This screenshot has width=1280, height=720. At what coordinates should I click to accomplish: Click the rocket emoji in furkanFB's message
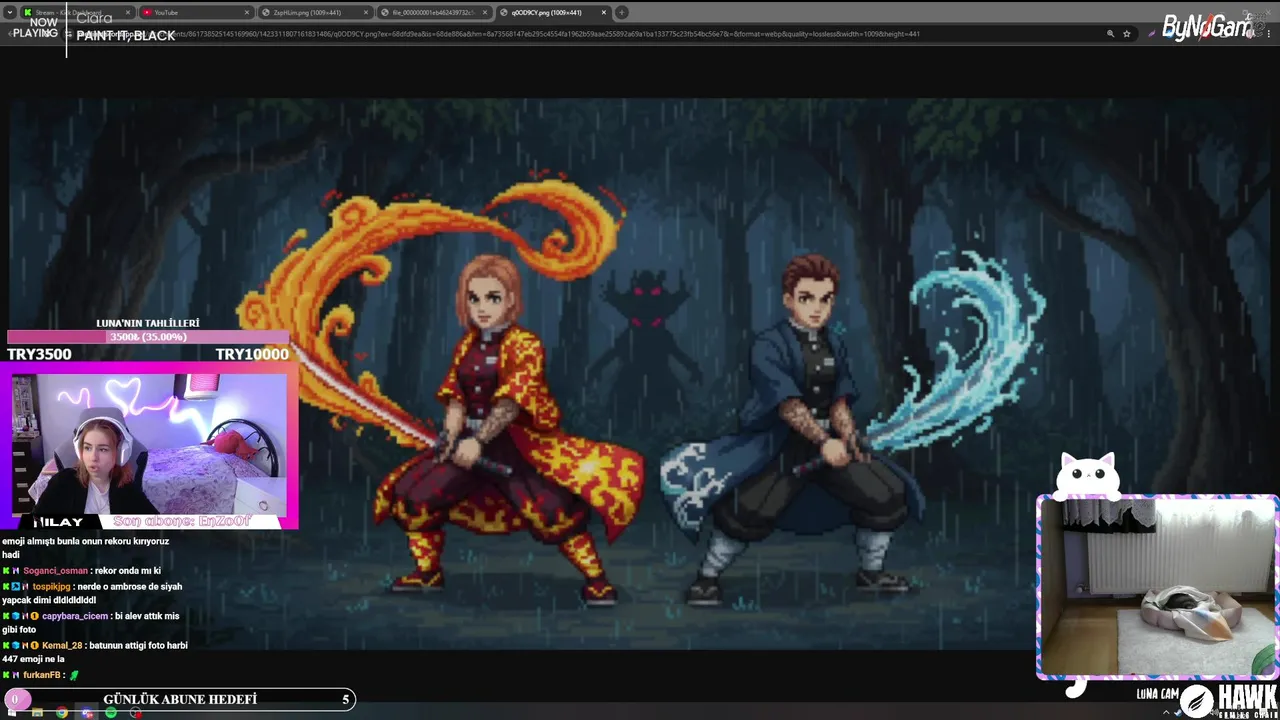73,676
